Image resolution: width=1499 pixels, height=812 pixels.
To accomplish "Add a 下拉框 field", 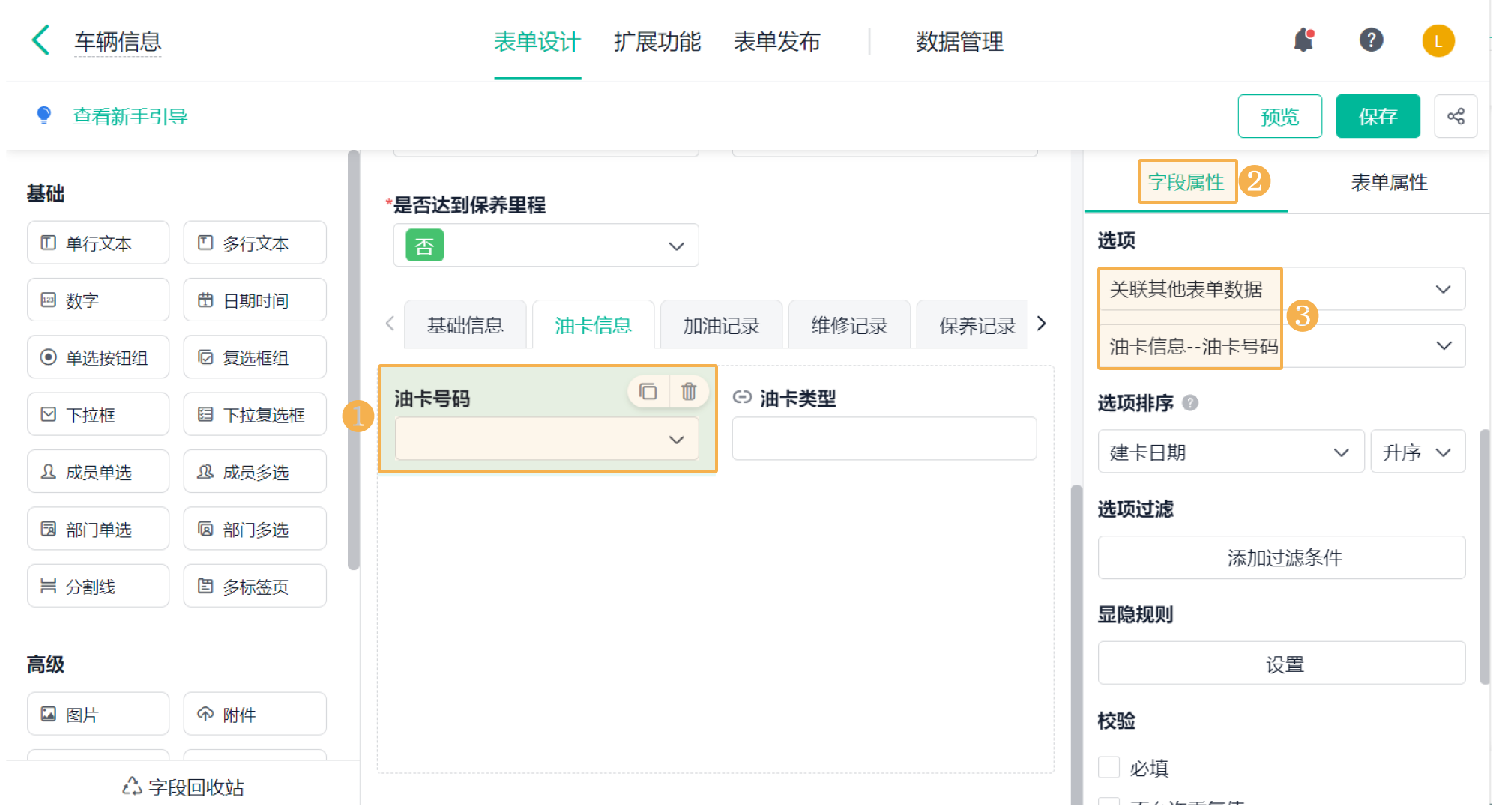I will coord(98,414).
